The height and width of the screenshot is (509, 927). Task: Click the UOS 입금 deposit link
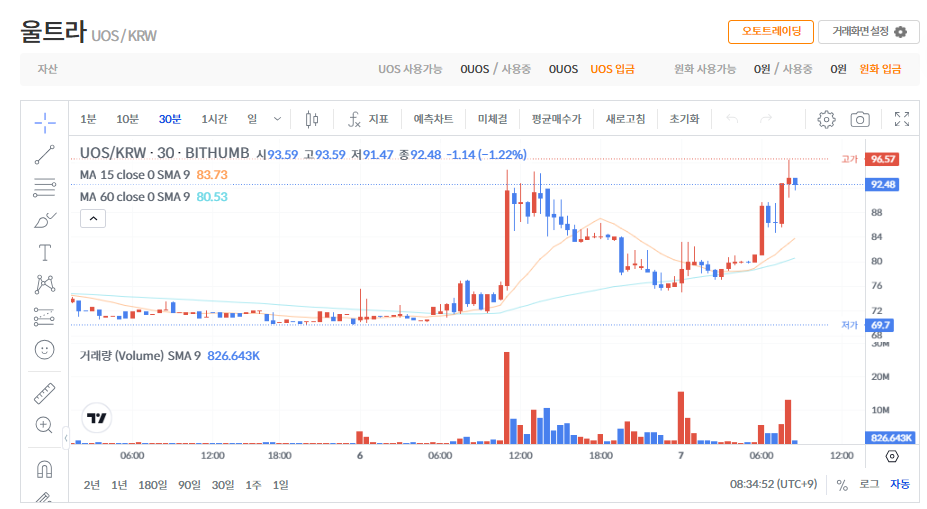click(x=612, y=69)
